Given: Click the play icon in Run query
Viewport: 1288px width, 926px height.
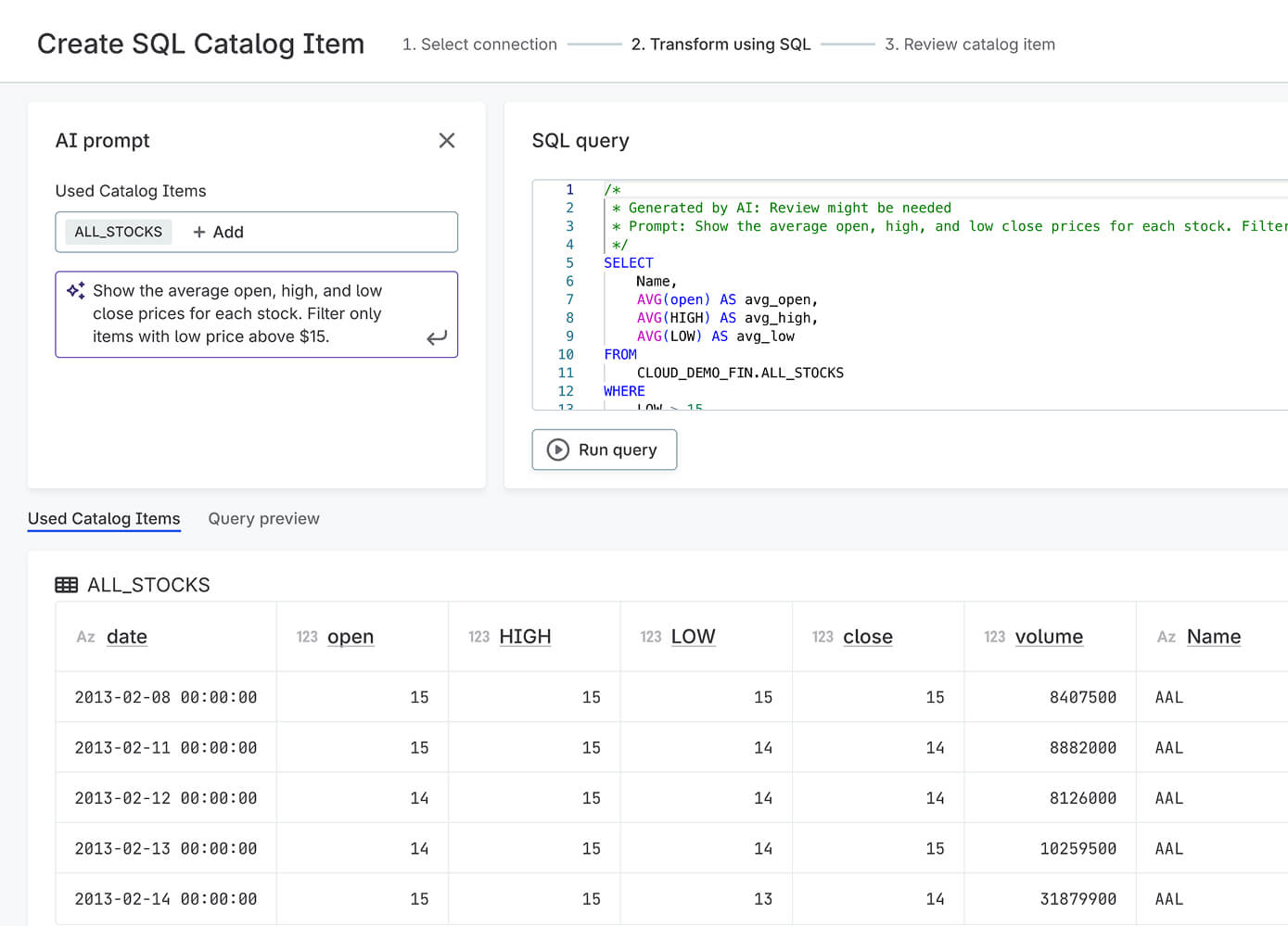Looking at the screenshot, I should (x=557, y=450).
